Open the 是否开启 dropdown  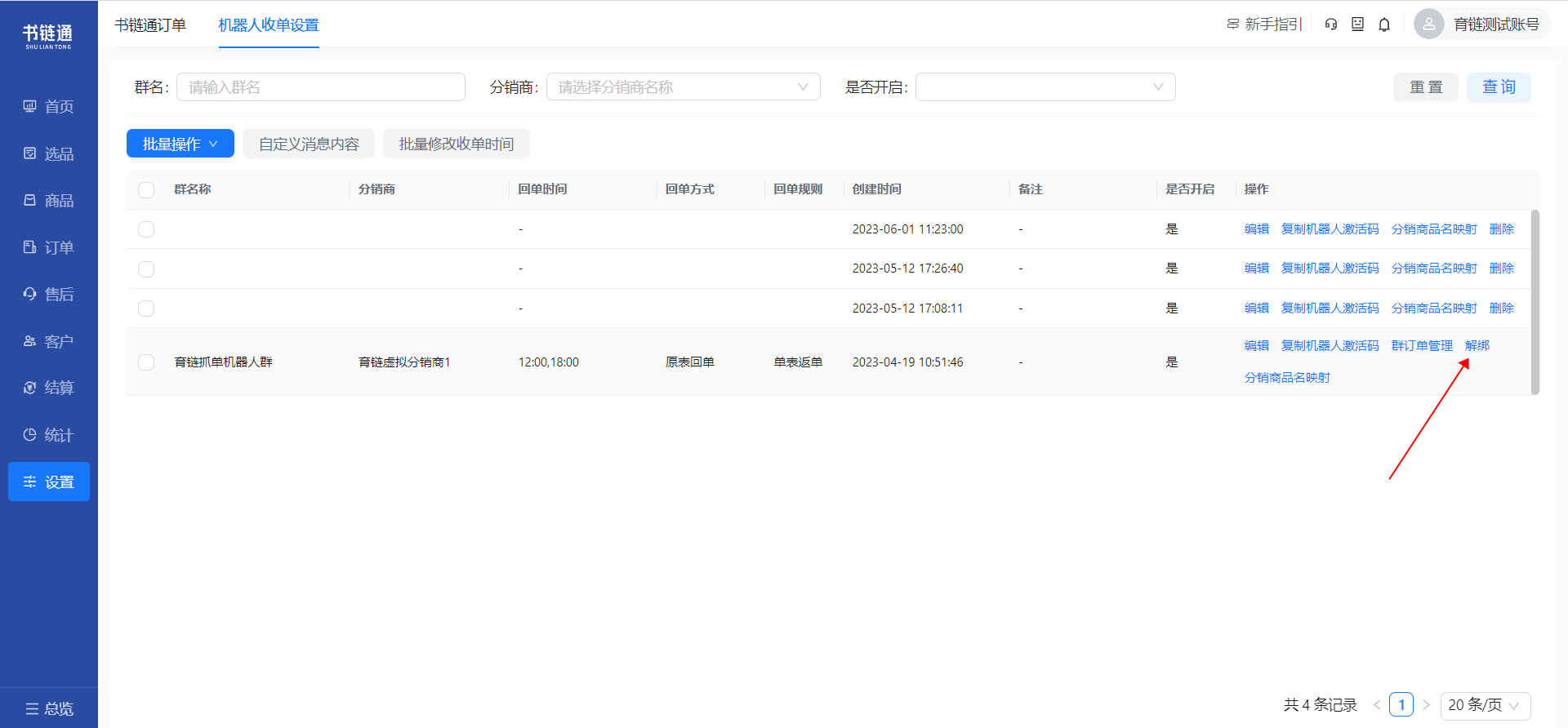coord(1045,87)
